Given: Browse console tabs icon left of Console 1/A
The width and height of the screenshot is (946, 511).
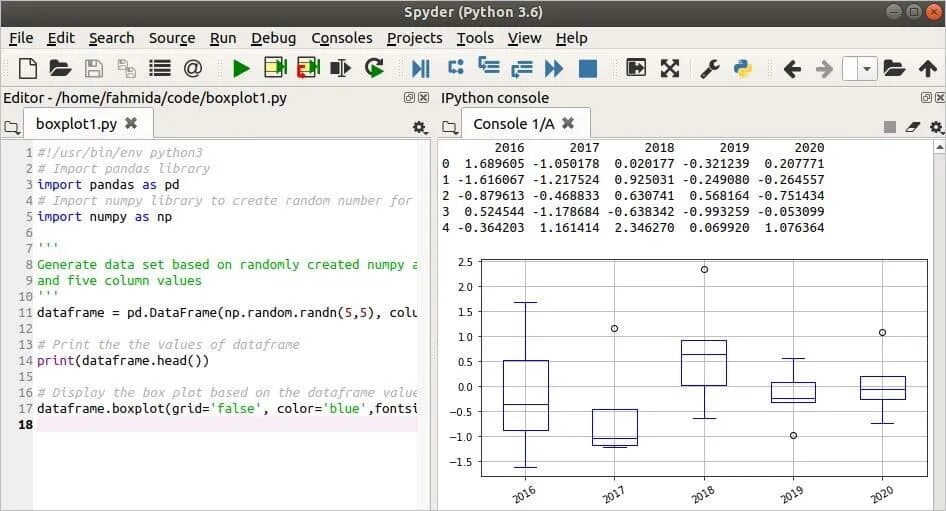Looking at the screenshot, I should click(x=449, y=127).
